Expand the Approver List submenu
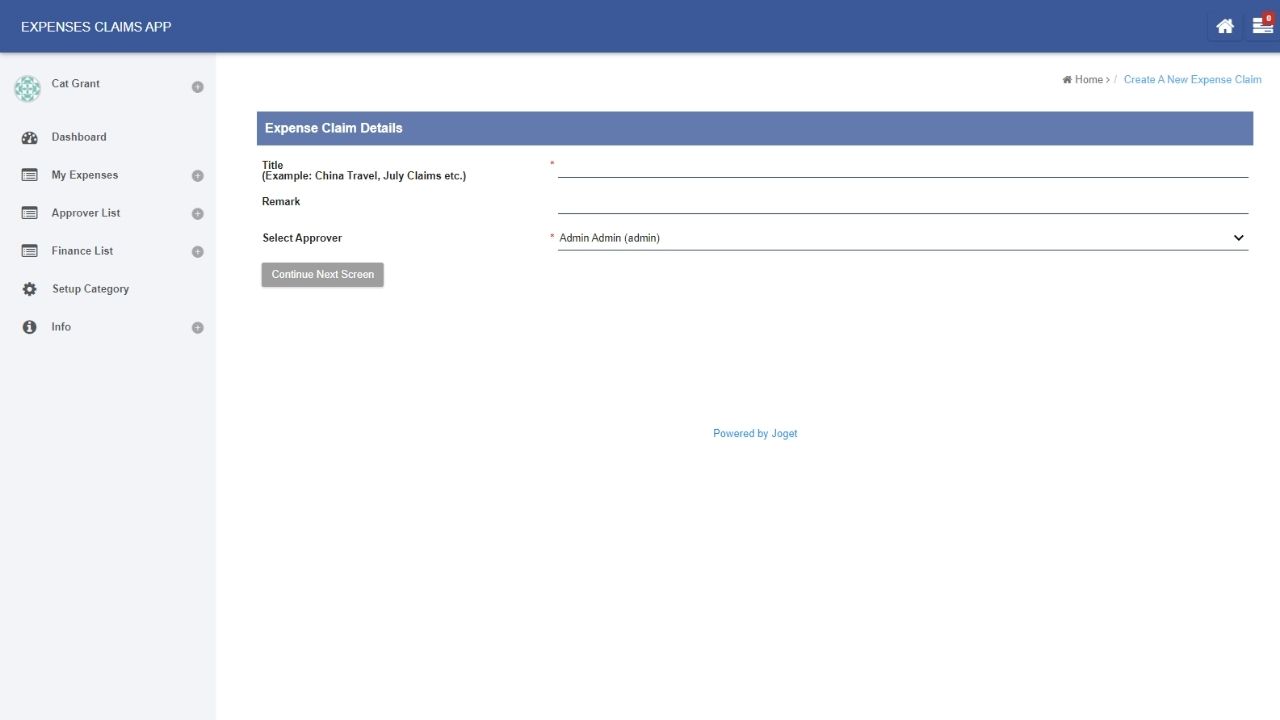The image size is (1280, 720). tap(197, 214)
